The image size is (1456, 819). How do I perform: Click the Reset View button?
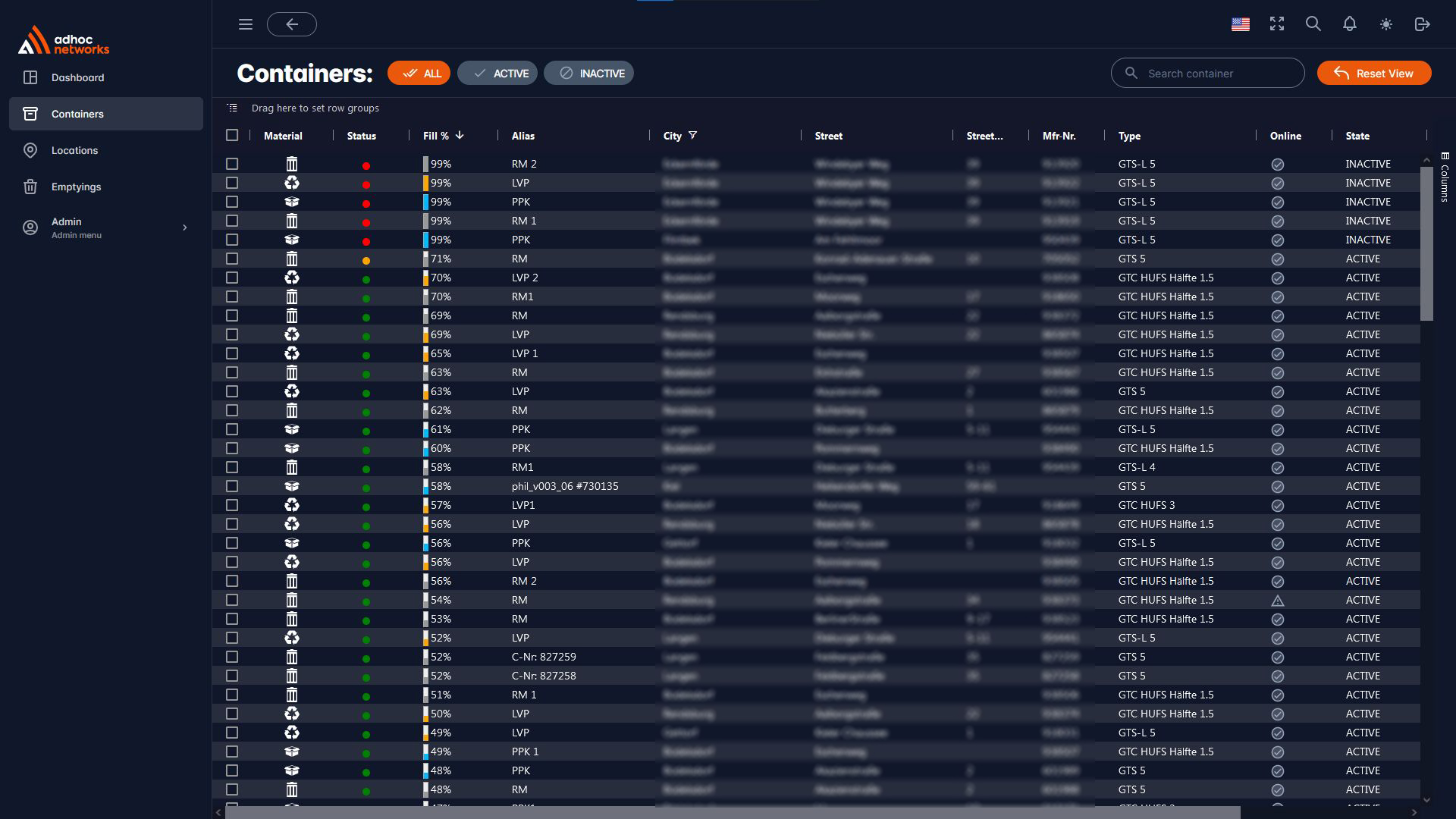coord(1374,73)
